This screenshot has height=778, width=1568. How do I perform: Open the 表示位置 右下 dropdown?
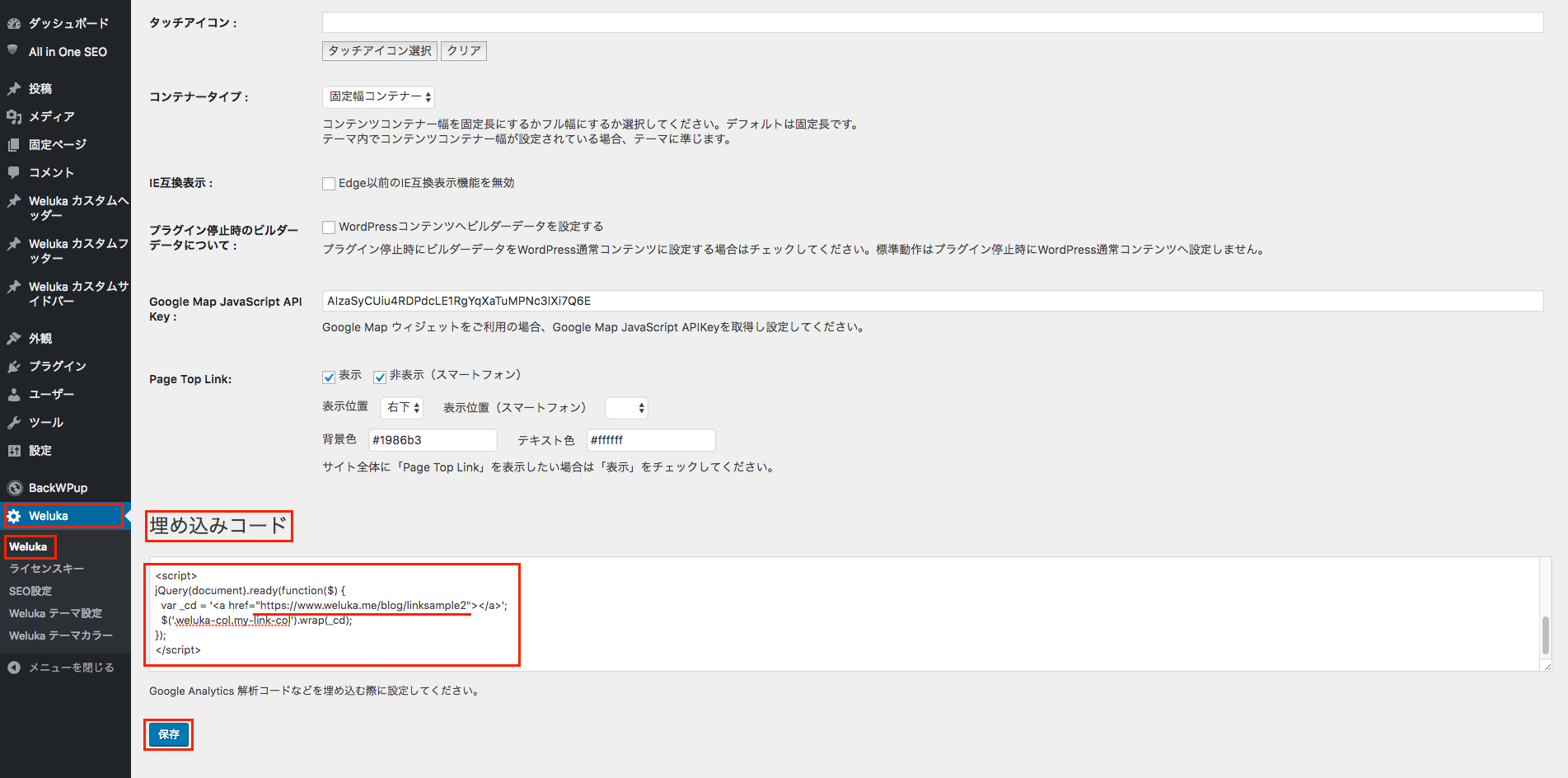click(402, 407)
